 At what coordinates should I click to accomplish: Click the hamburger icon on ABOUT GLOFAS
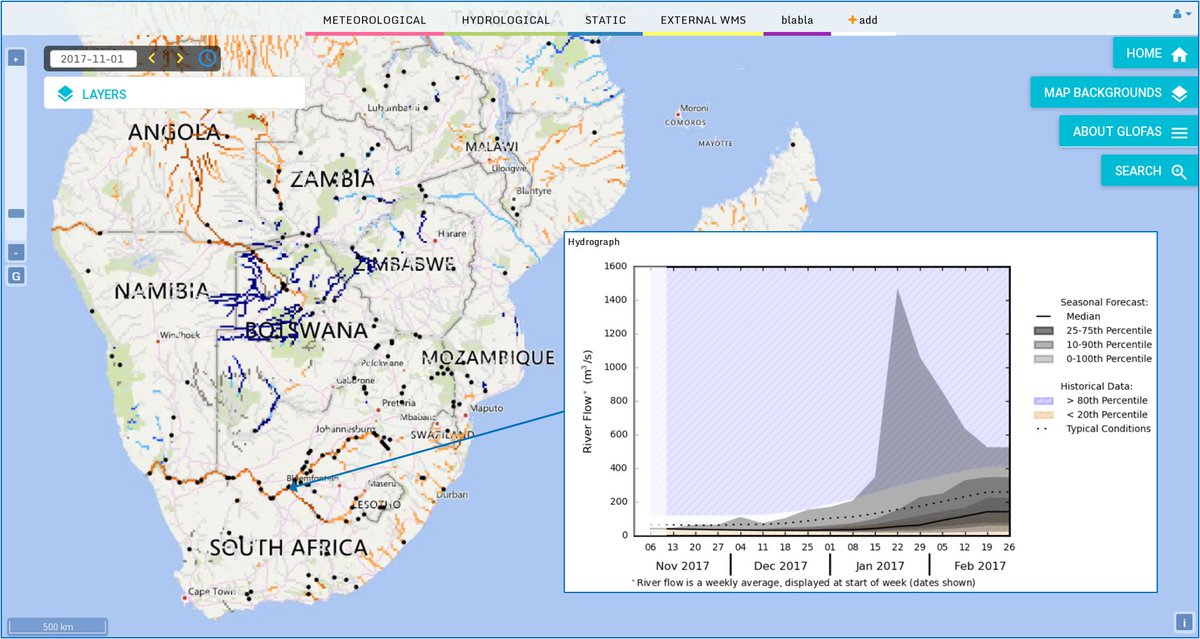1178,132
